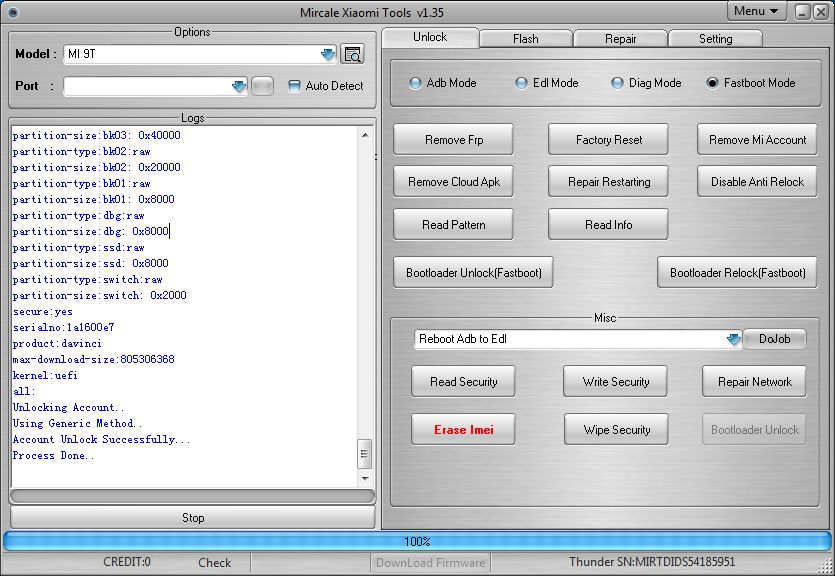This screenshot has height=576, width=835.
Task: Click log line 'Unlocking Account..'
Action: 68,407
